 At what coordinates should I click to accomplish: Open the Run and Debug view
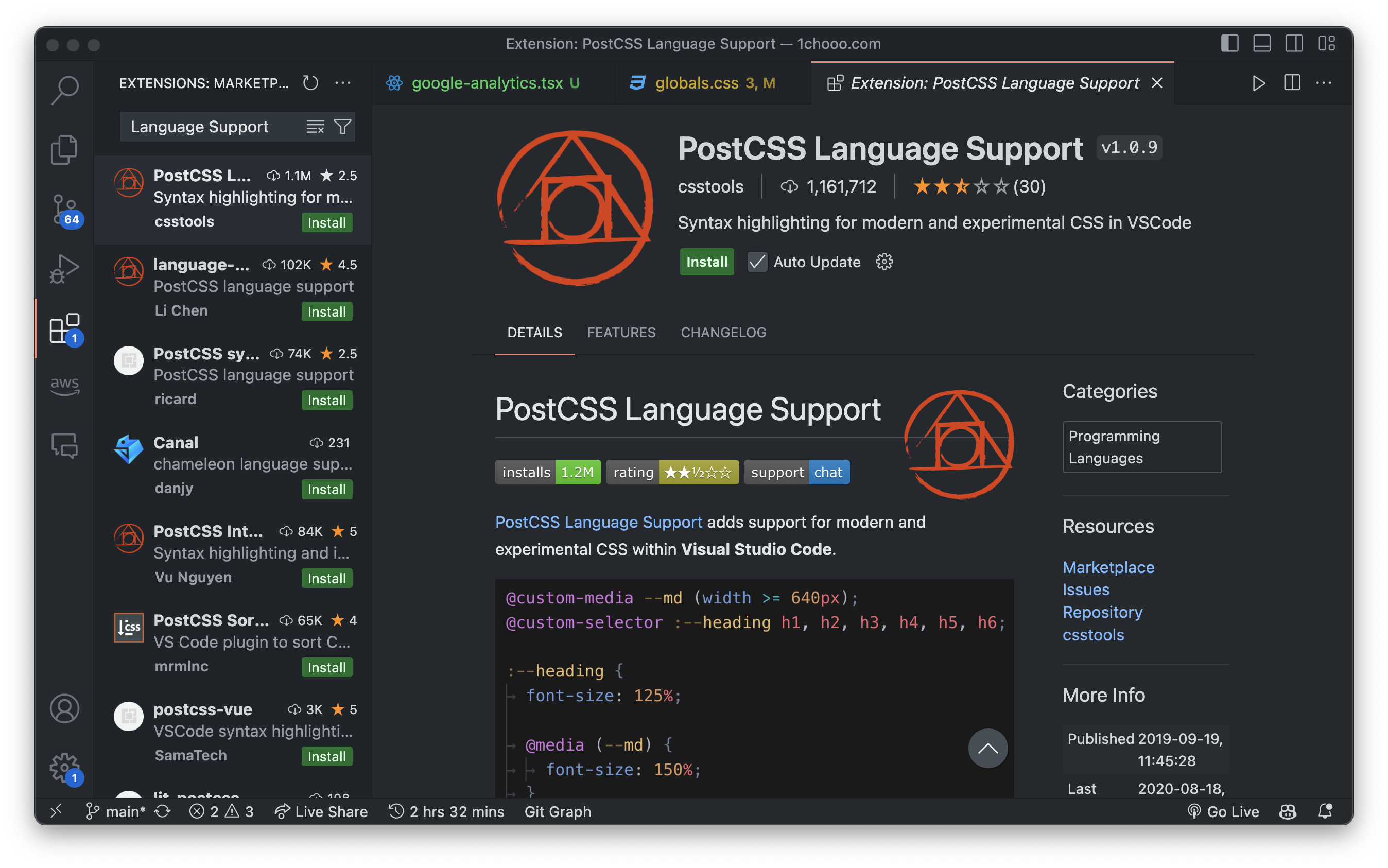click(x=65, y=268)
